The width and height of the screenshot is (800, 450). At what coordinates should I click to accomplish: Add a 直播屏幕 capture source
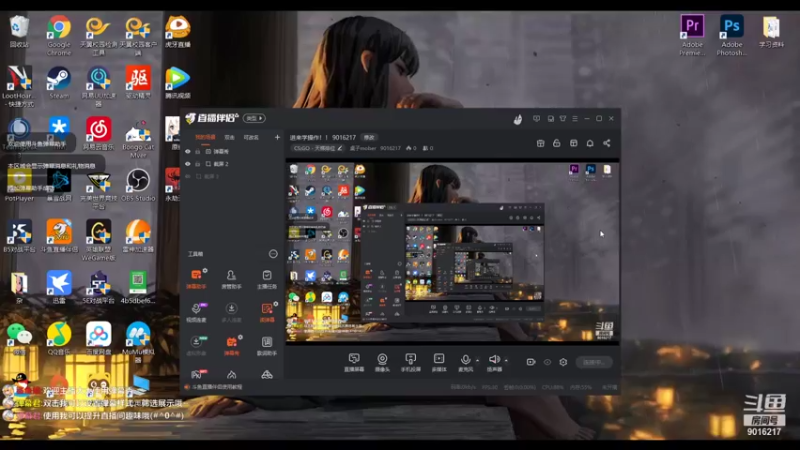(354, 362)
